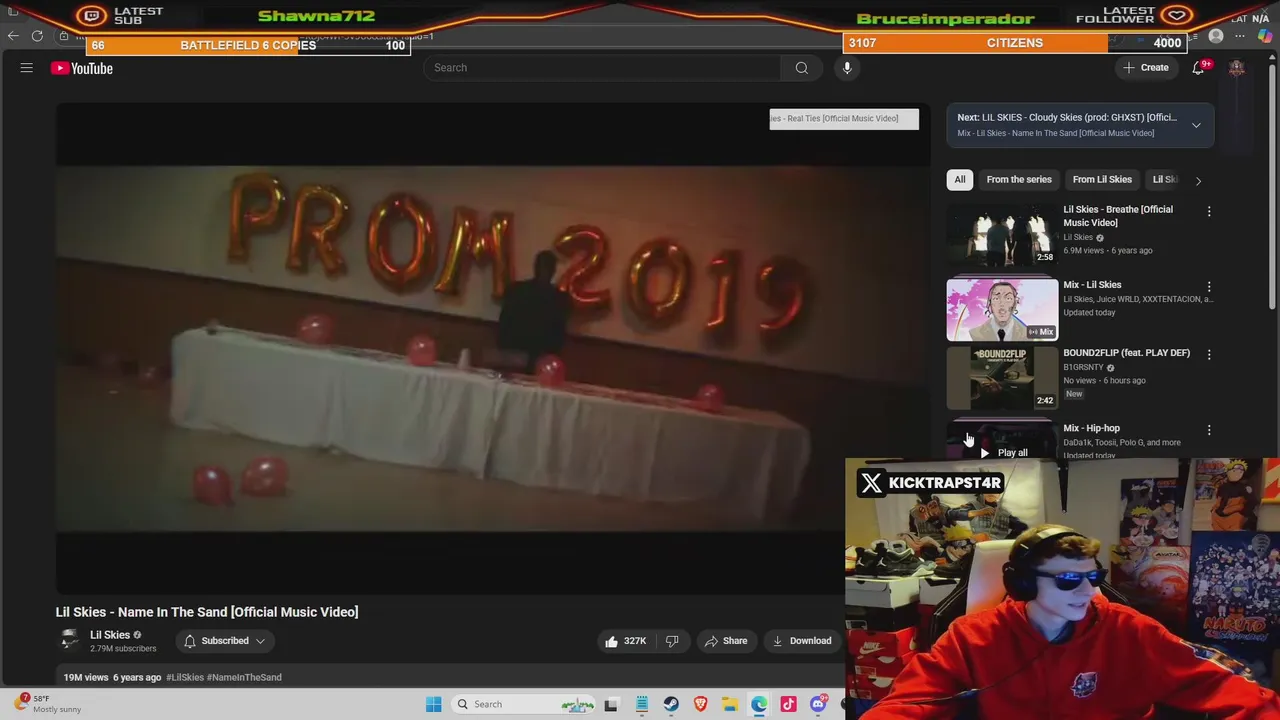
Task: Open File Explorer from the taskbar
Action: pyautogui.click(x=730, y=704)
